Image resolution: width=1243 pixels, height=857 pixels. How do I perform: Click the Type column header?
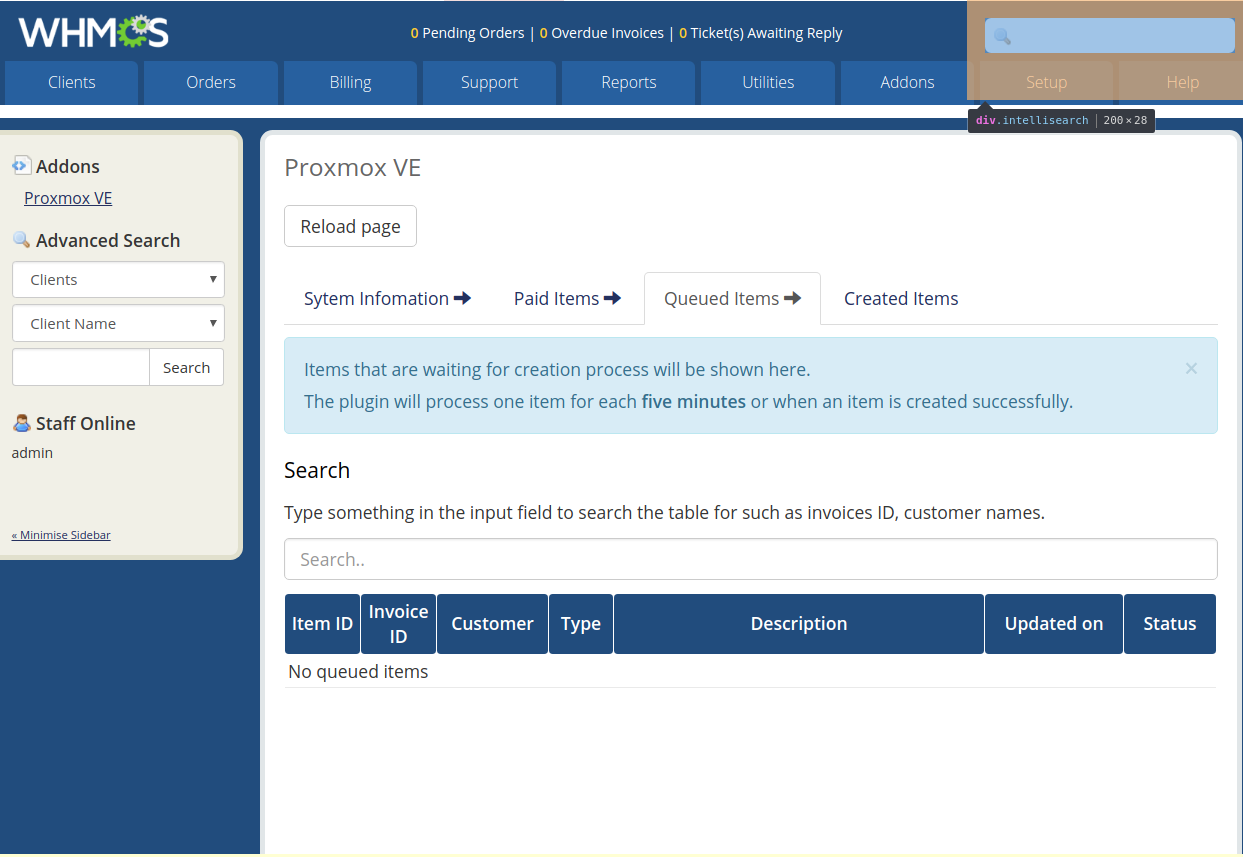(x=581, y=624)
